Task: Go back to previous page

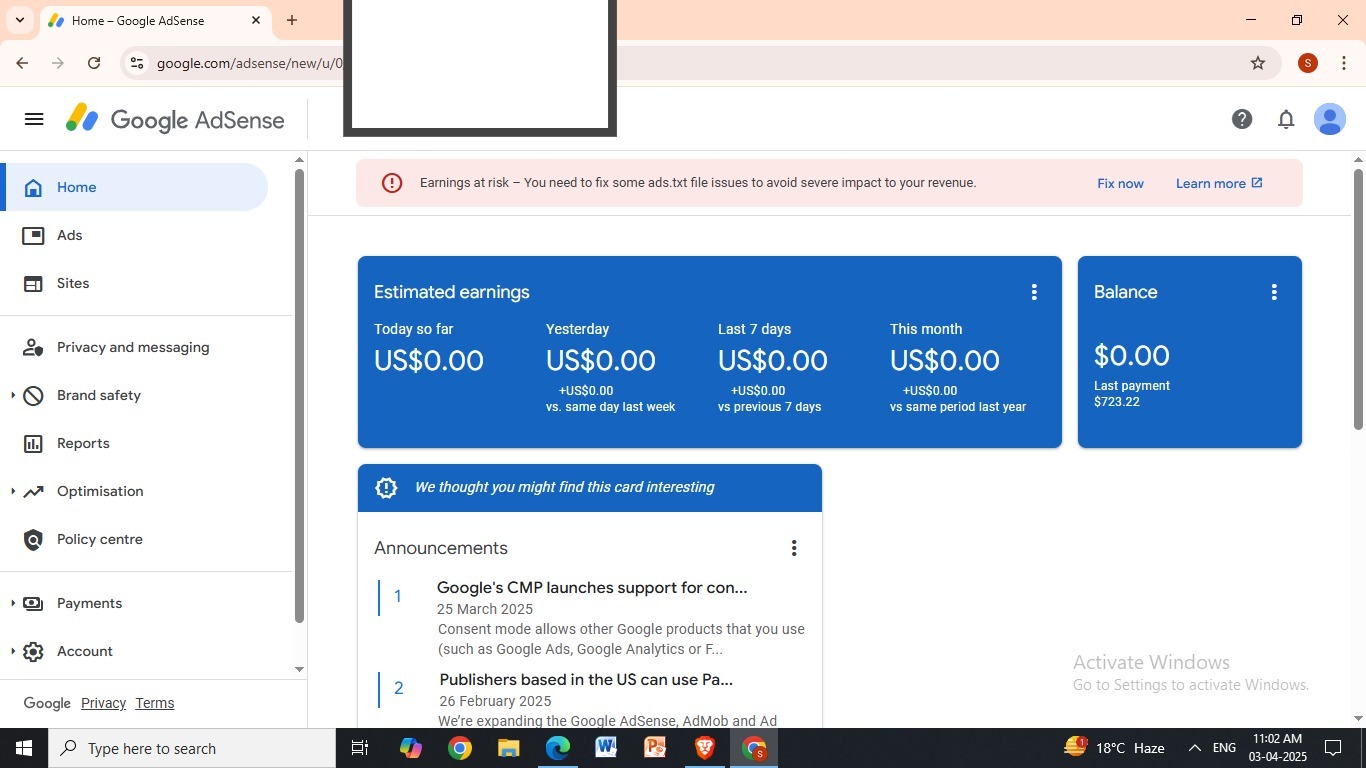Action: click(x=22, y=63)
